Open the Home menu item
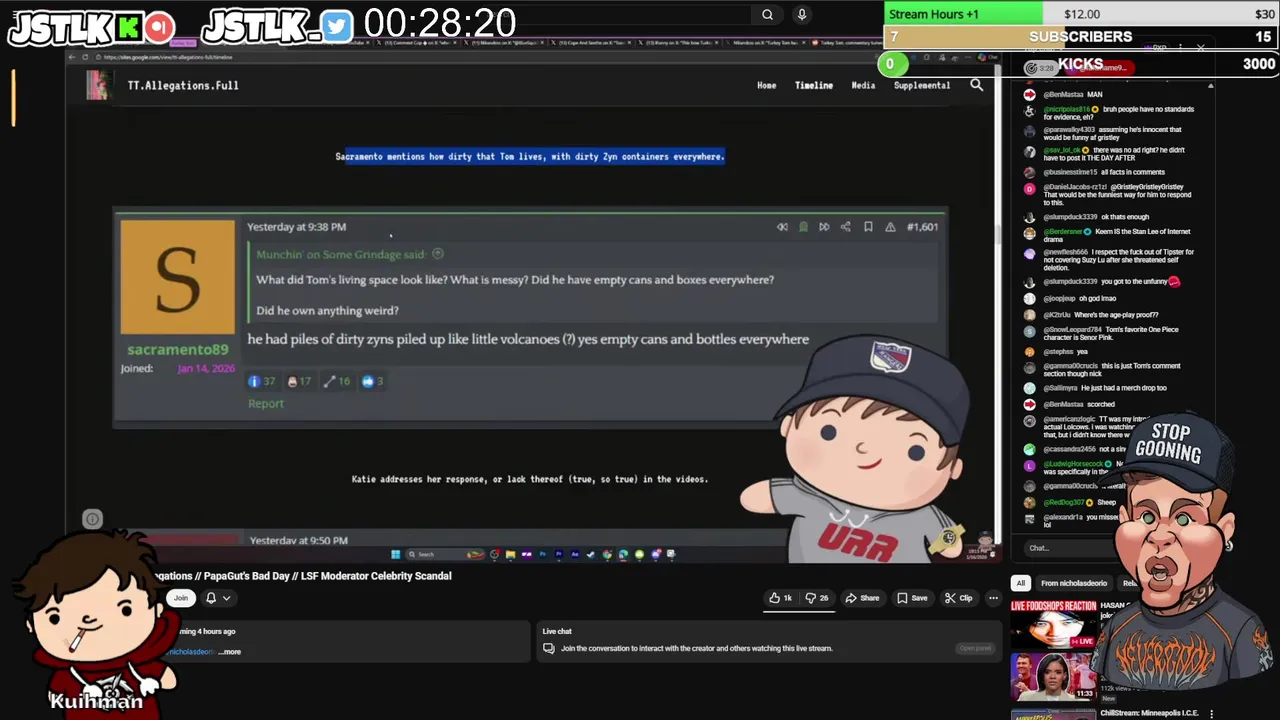The height and width of the screenshot is (720, 1280). [x=766, y=86]
